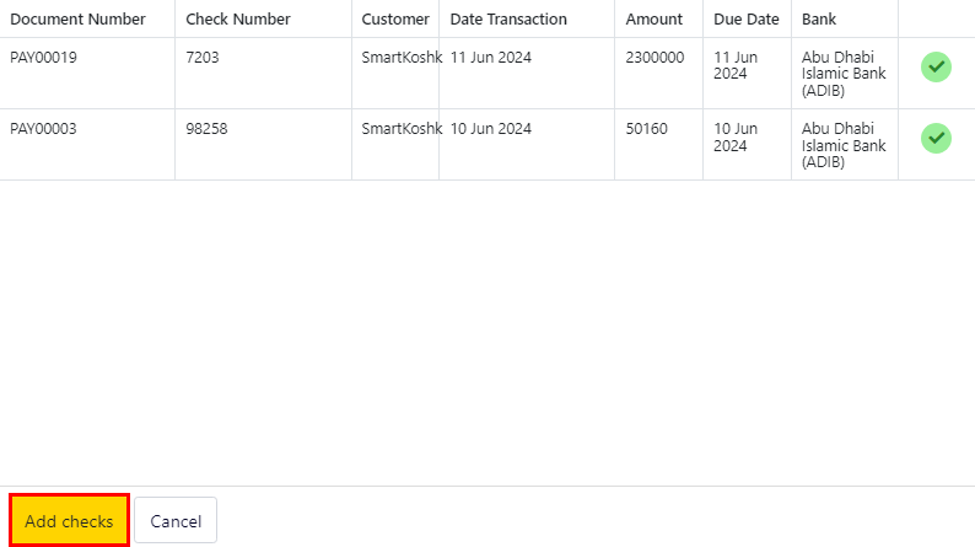Click the amount 2300000 cell
The image size is (975, 547).
click(x=655, y=58)
